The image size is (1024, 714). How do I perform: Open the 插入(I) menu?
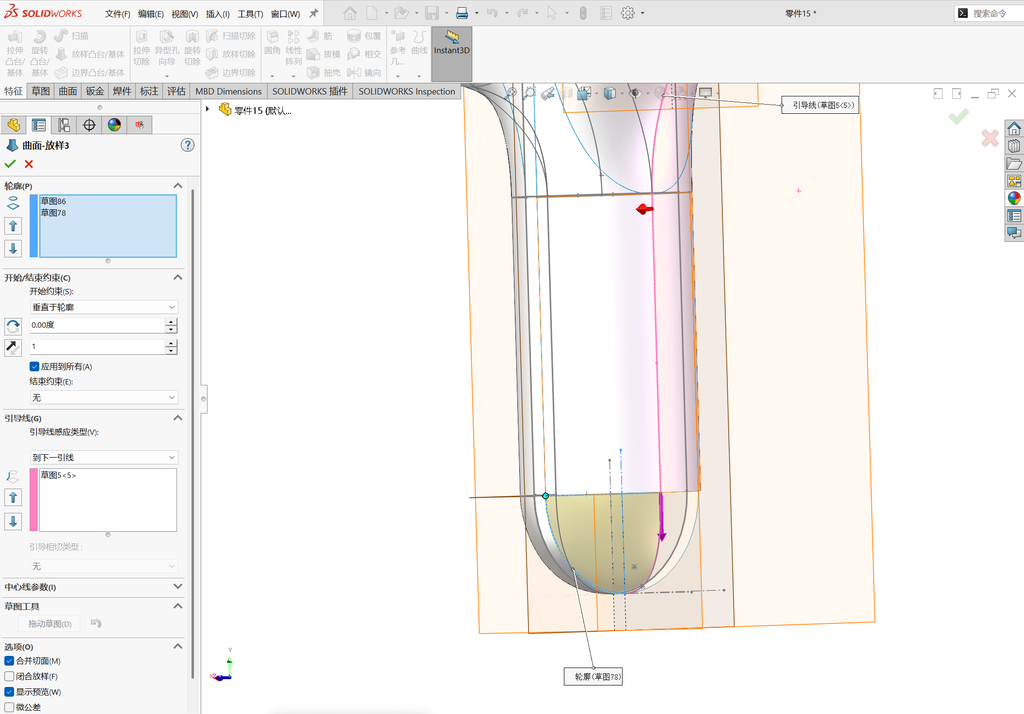pos(217,14)
